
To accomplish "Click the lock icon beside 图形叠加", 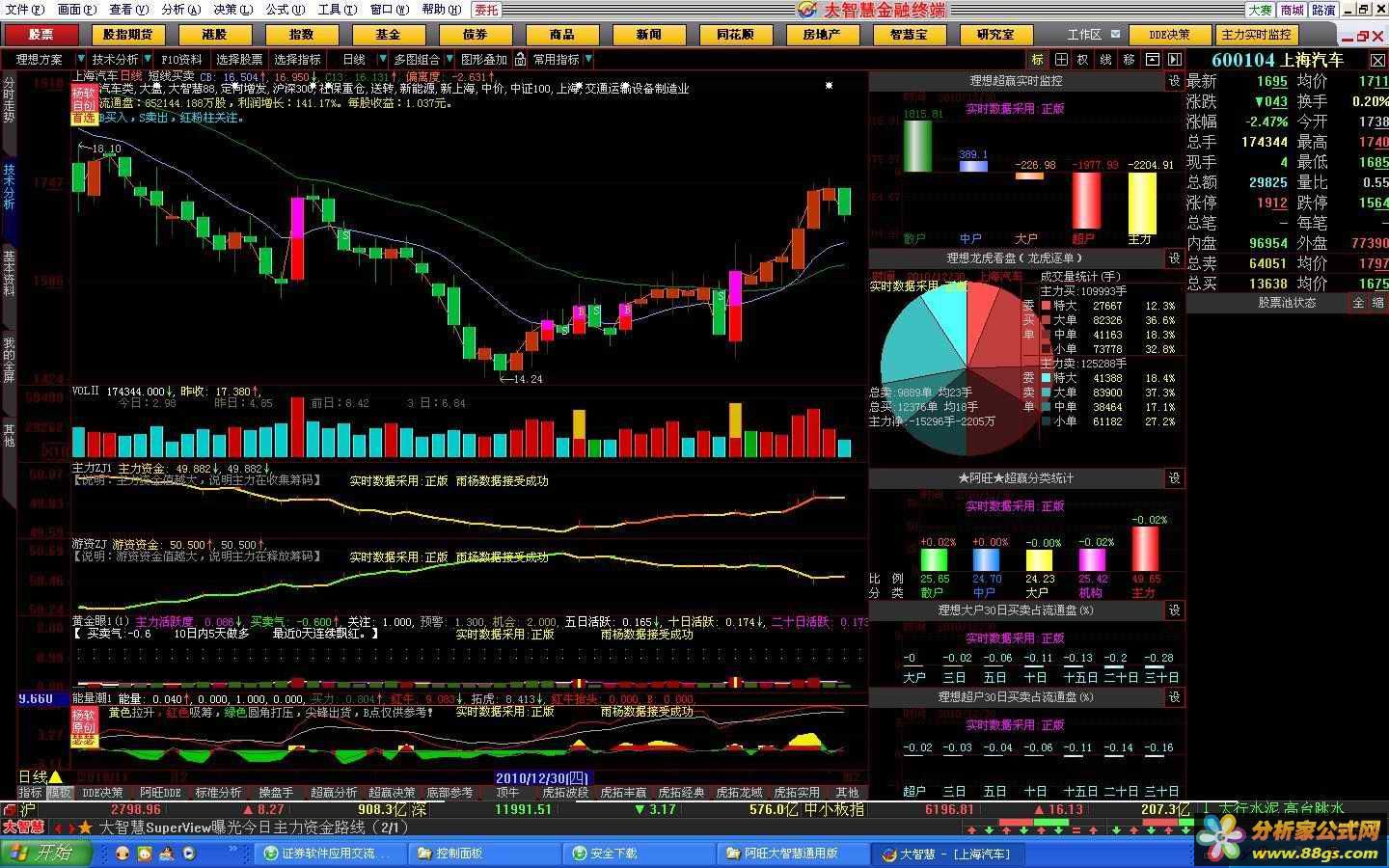I will pos(520,59).
